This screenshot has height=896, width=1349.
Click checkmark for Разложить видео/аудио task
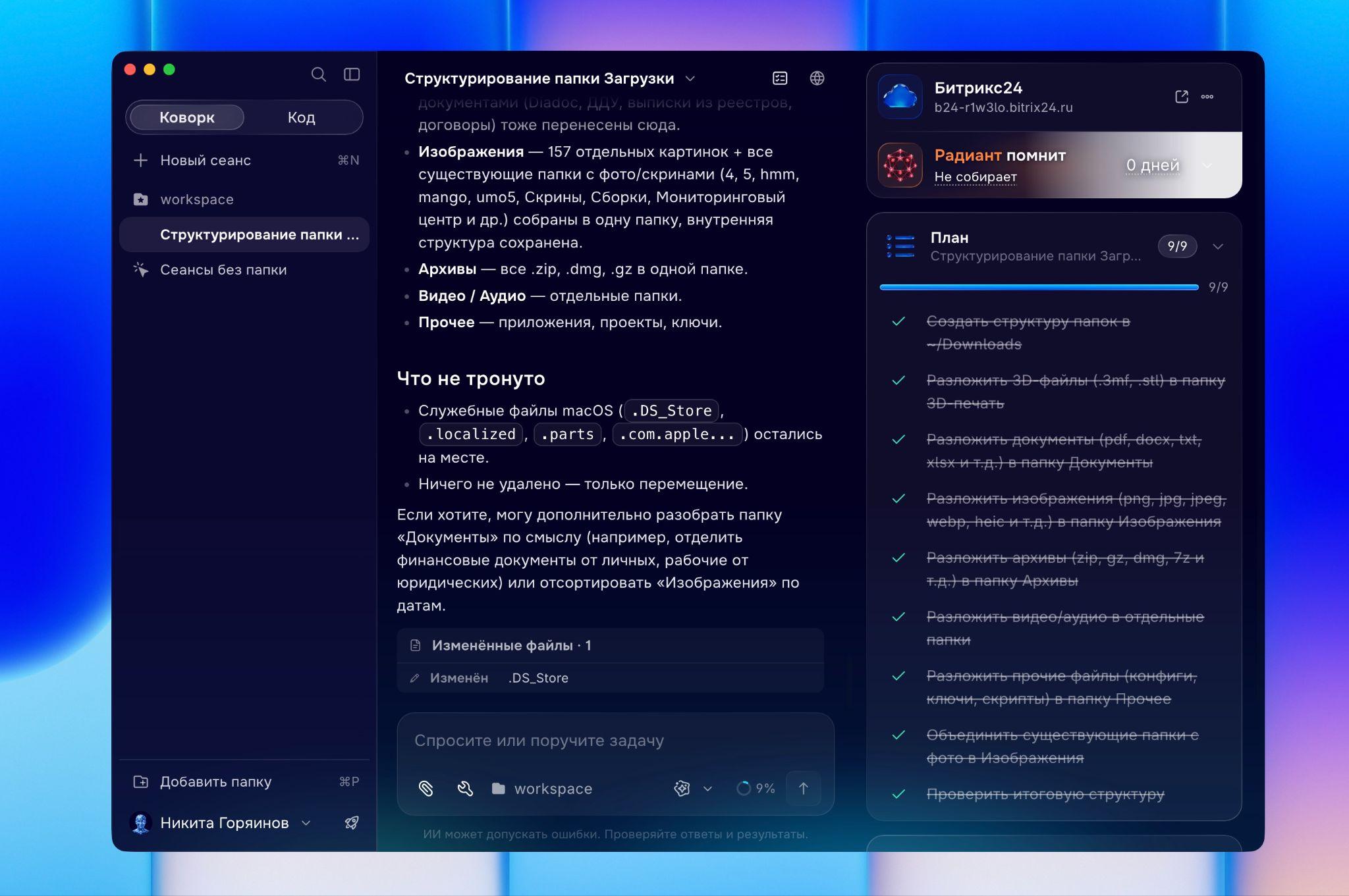pyautogui.click(x=898, y=617)
